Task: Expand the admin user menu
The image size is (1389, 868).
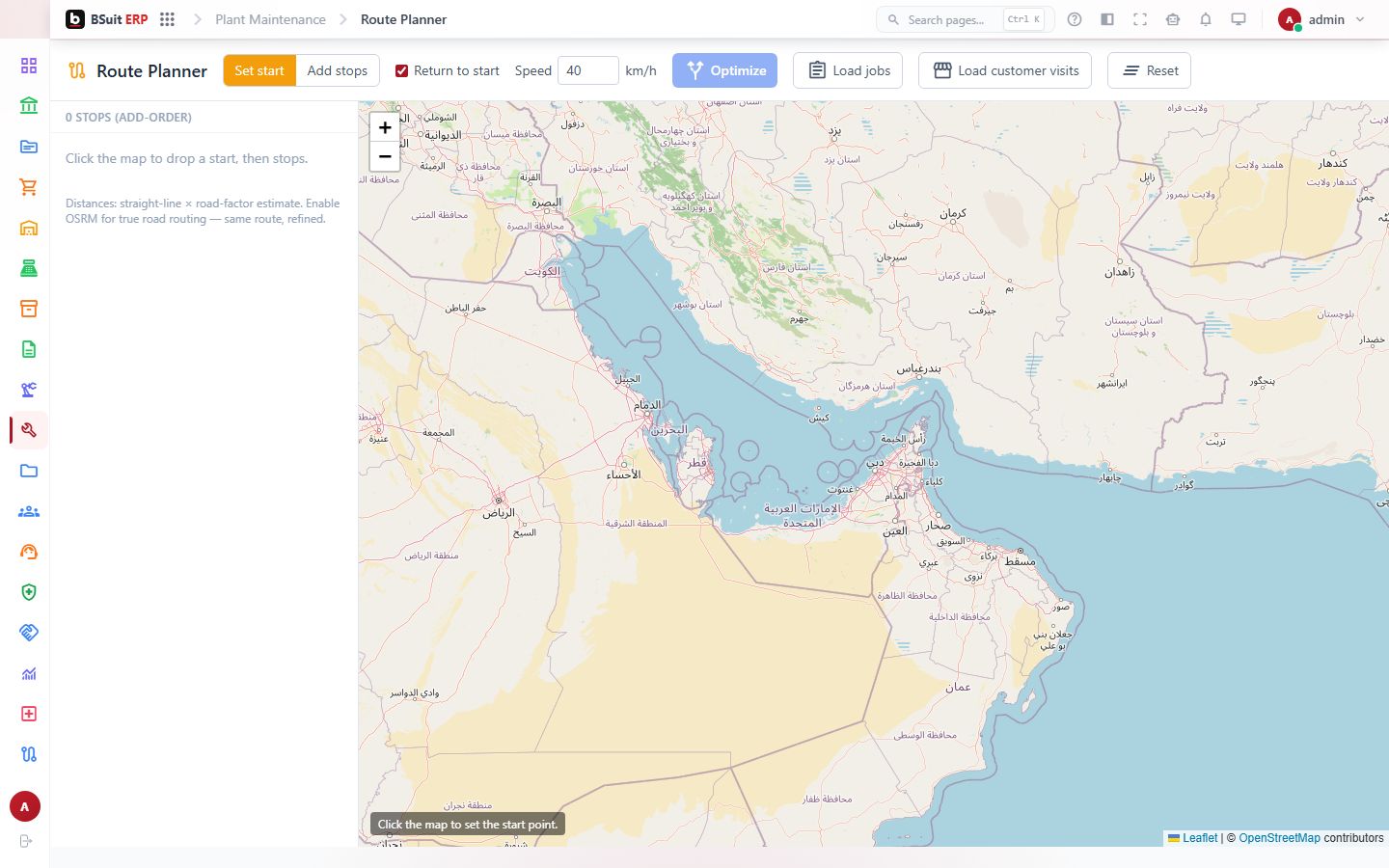Action: pyautogui.click(x=1321, y=19)
